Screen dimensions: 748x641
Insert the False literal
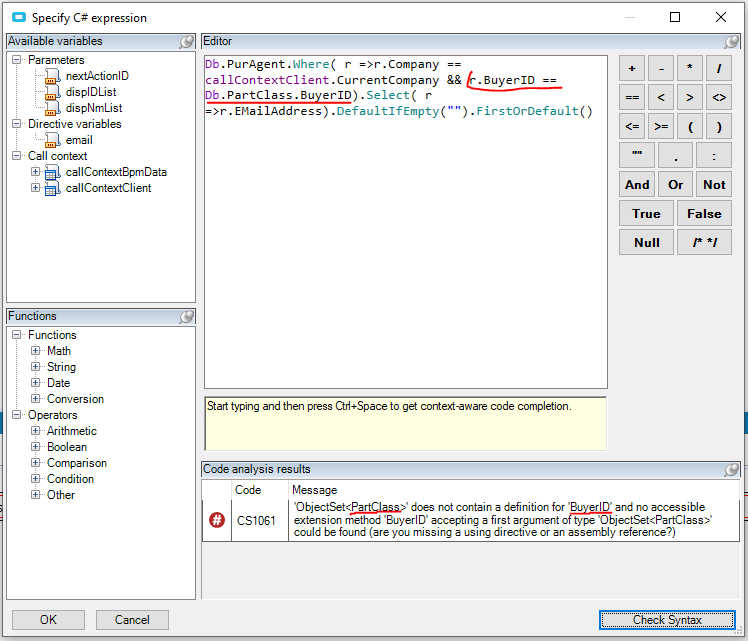[x=704, y=214]
